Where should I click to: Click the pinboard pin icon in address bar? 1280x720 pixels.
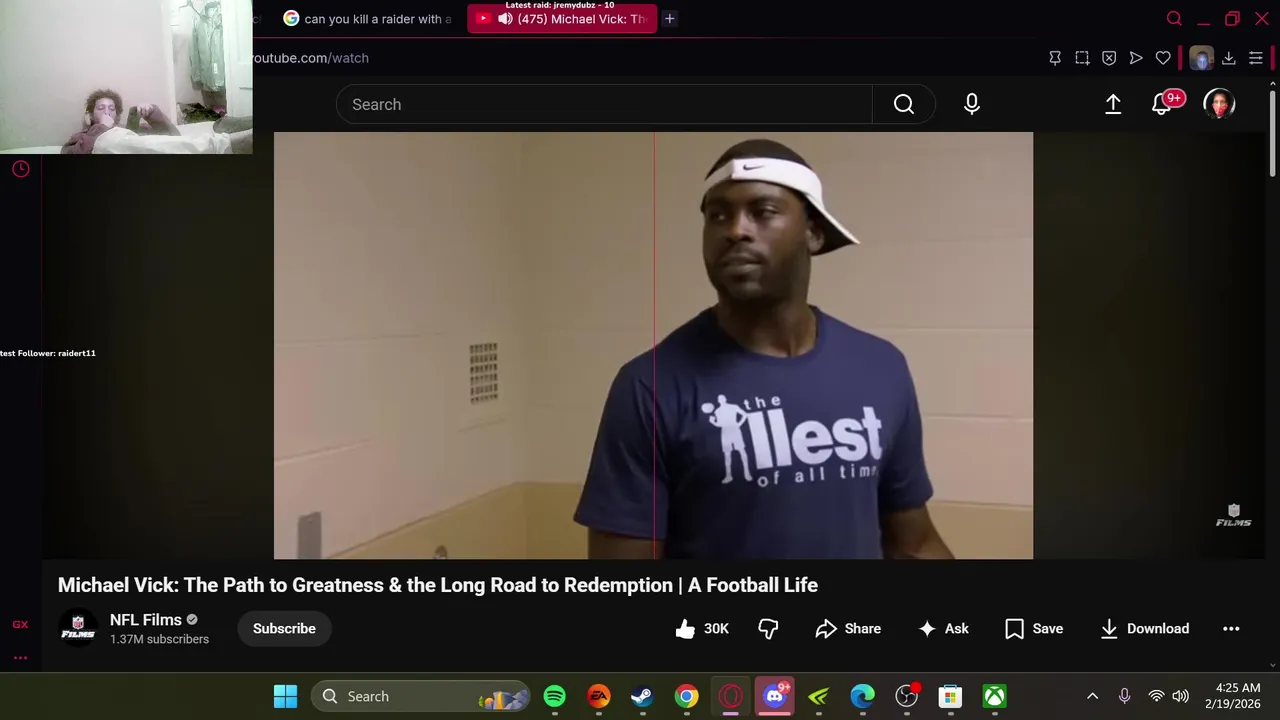(x=1055, y=58)
